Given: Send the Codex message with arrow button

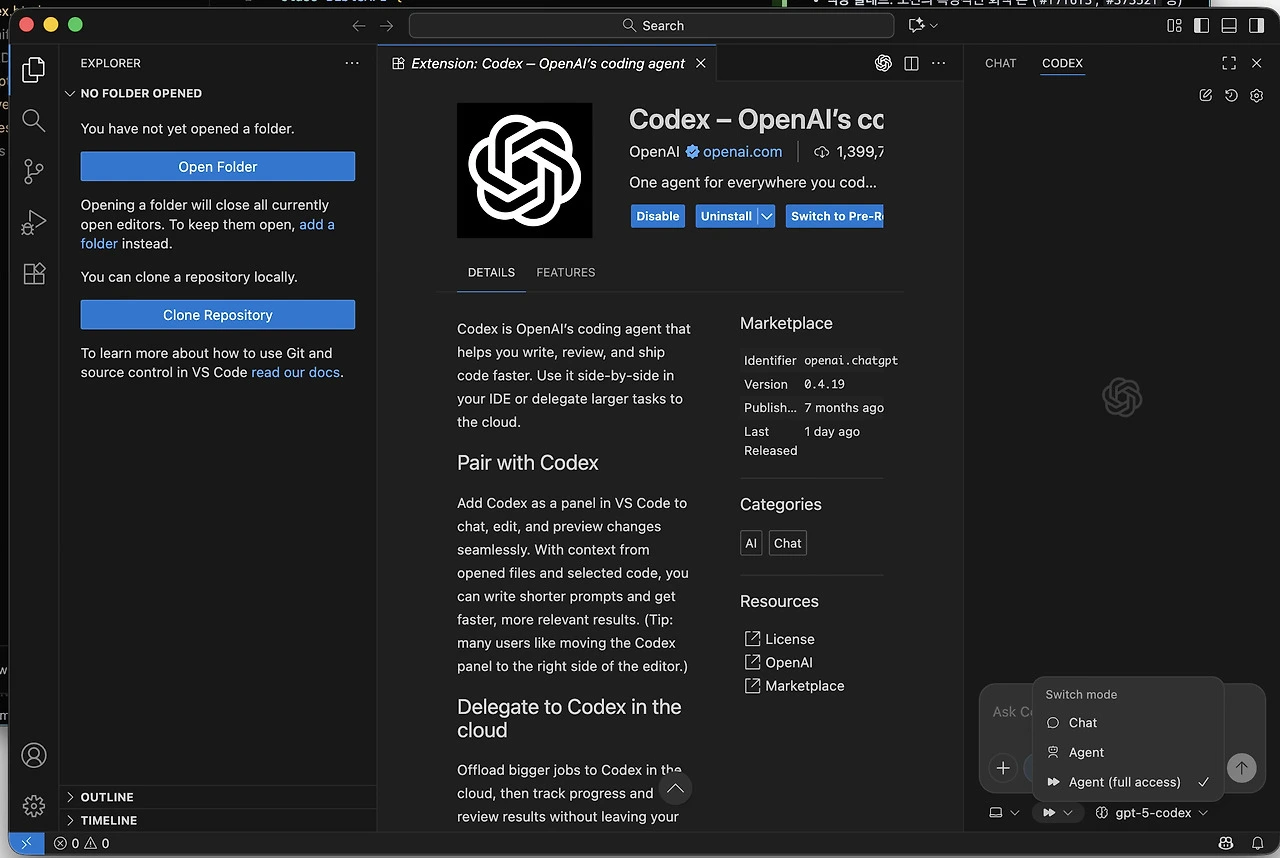Looking at the screenshot, I should [x=1241, y=768].
